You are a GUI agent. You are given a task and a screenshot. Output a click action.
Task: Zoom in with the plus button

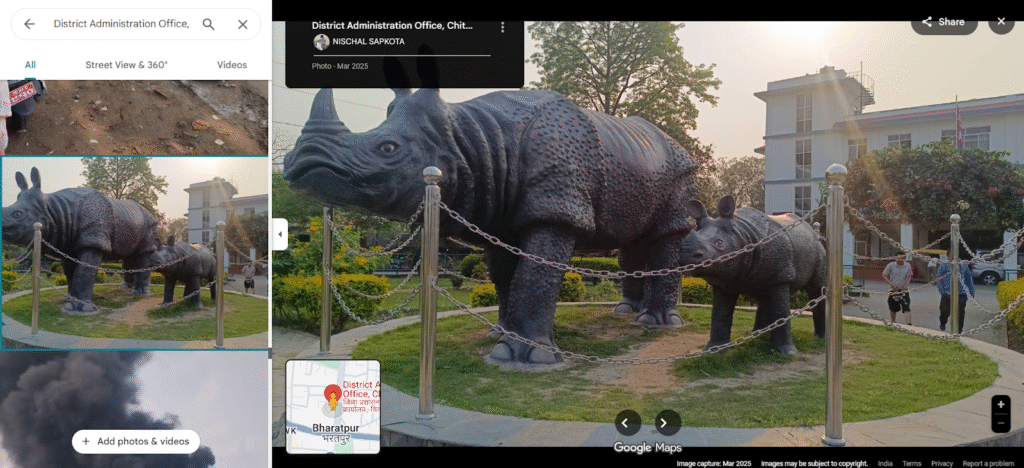[1001, 404]
